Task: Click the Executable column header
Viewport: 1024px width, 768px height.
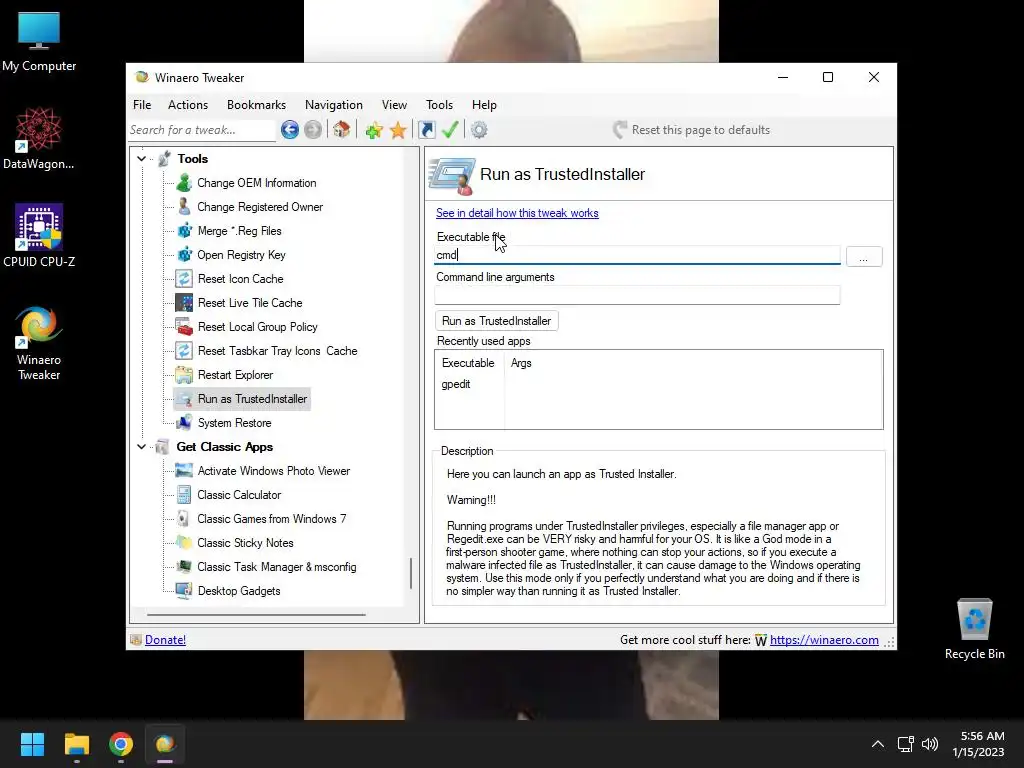Action: [x=468, y=363]
